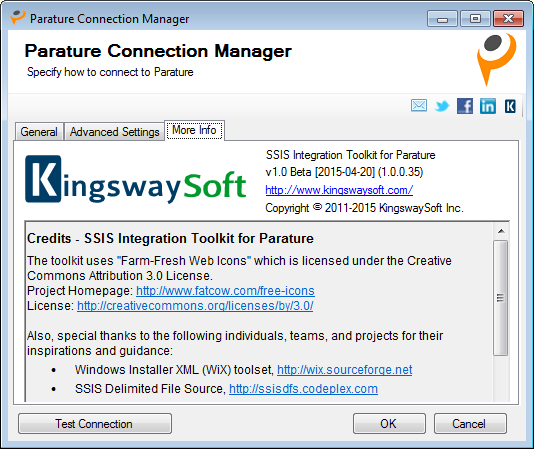This screenshot has height=449, width=534.
Task: Click the KingswaySoft logo image
Action: 136,180
